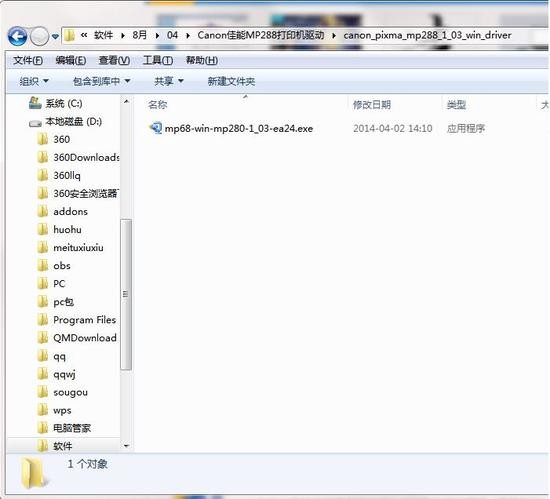Screen dimensions: 550x499
Task: Open the 帮助(H) menu
Action: 202,60
